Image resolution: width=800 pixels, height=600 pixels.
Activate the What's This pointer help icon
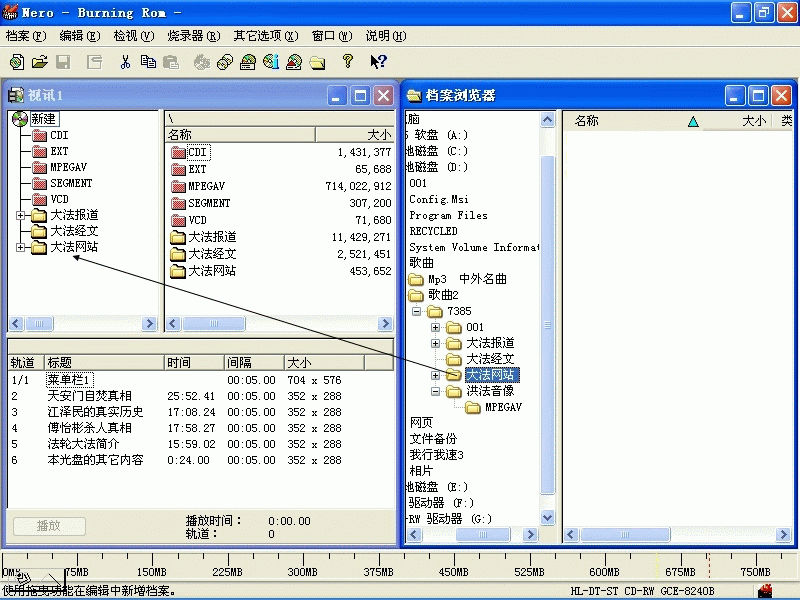click(x=378, y=62)
